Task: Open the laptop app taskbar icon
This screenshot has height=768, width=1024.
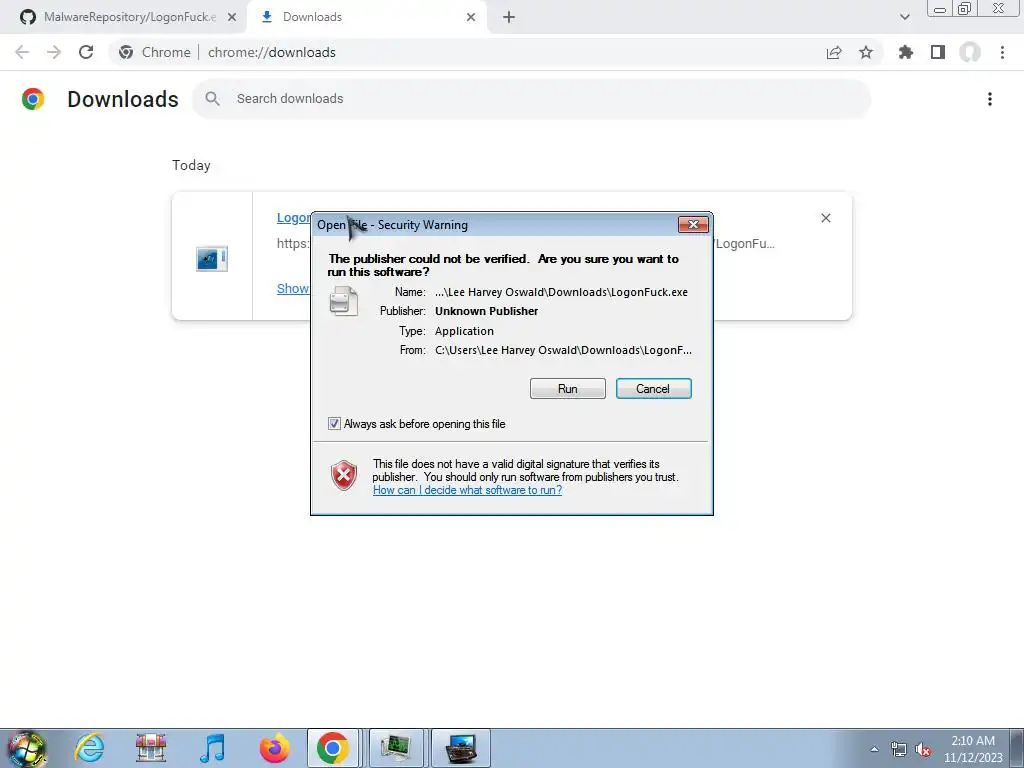Action: pos(460,748)
